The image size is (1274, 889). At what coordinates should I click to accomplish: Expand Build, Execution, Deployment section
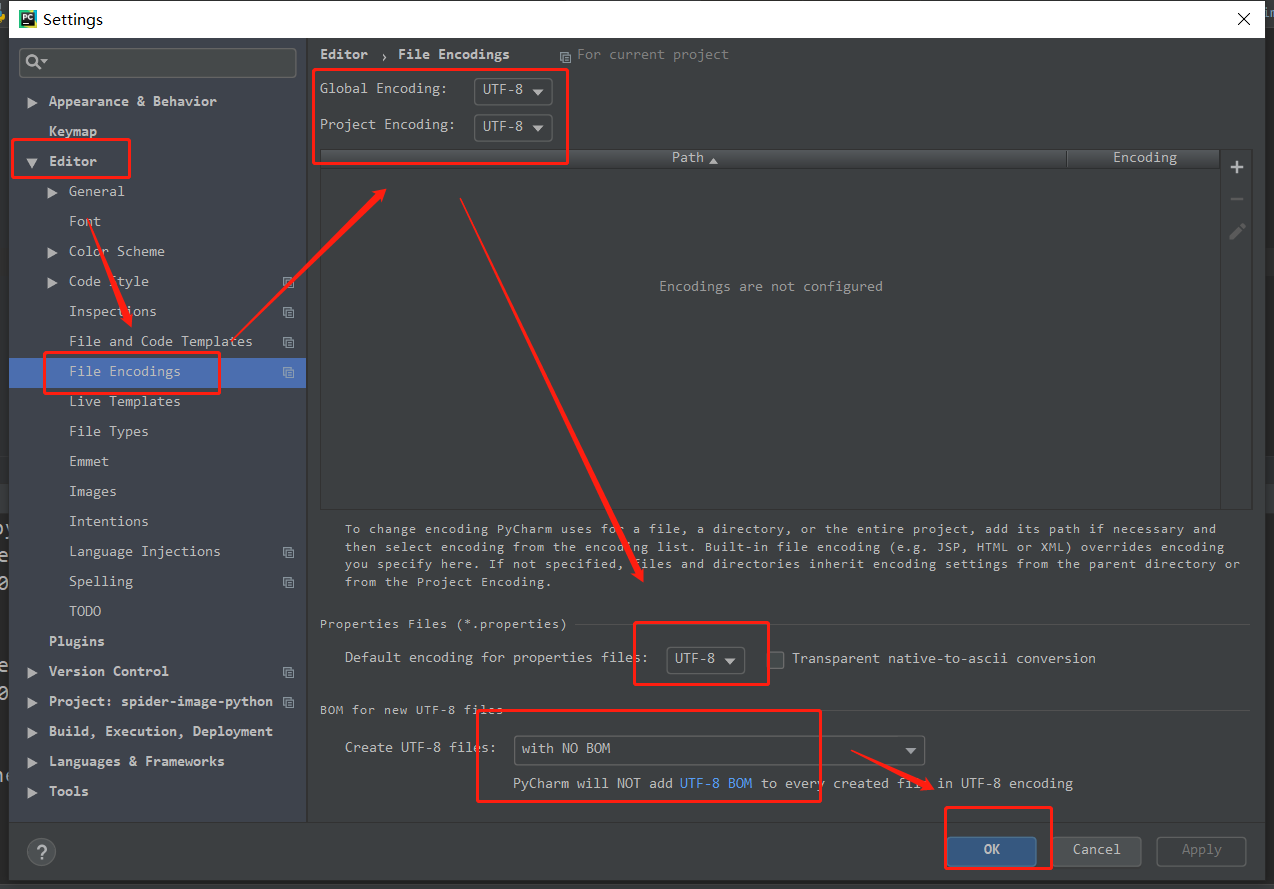pos(32,732)
